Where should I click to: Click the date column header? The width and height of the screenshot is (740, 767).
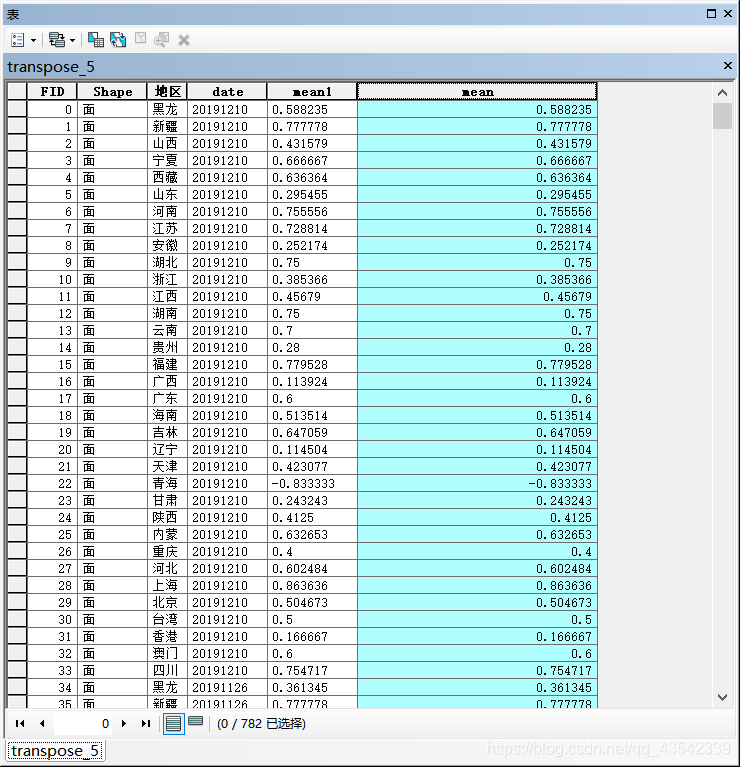[x=227, y=91]
